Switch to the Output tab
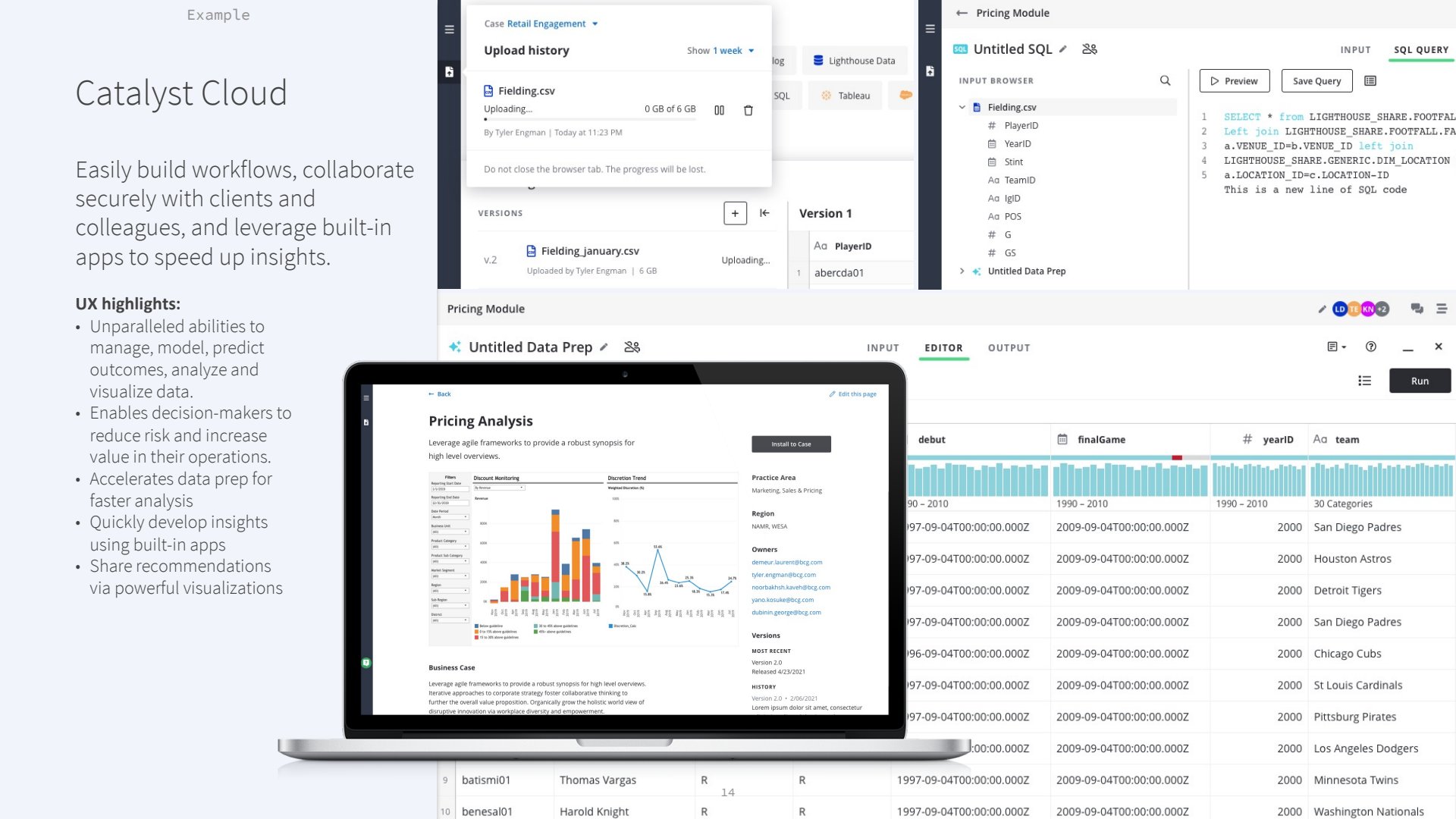The width and height of the screenshot is (1456, 819). point(1009,348)
